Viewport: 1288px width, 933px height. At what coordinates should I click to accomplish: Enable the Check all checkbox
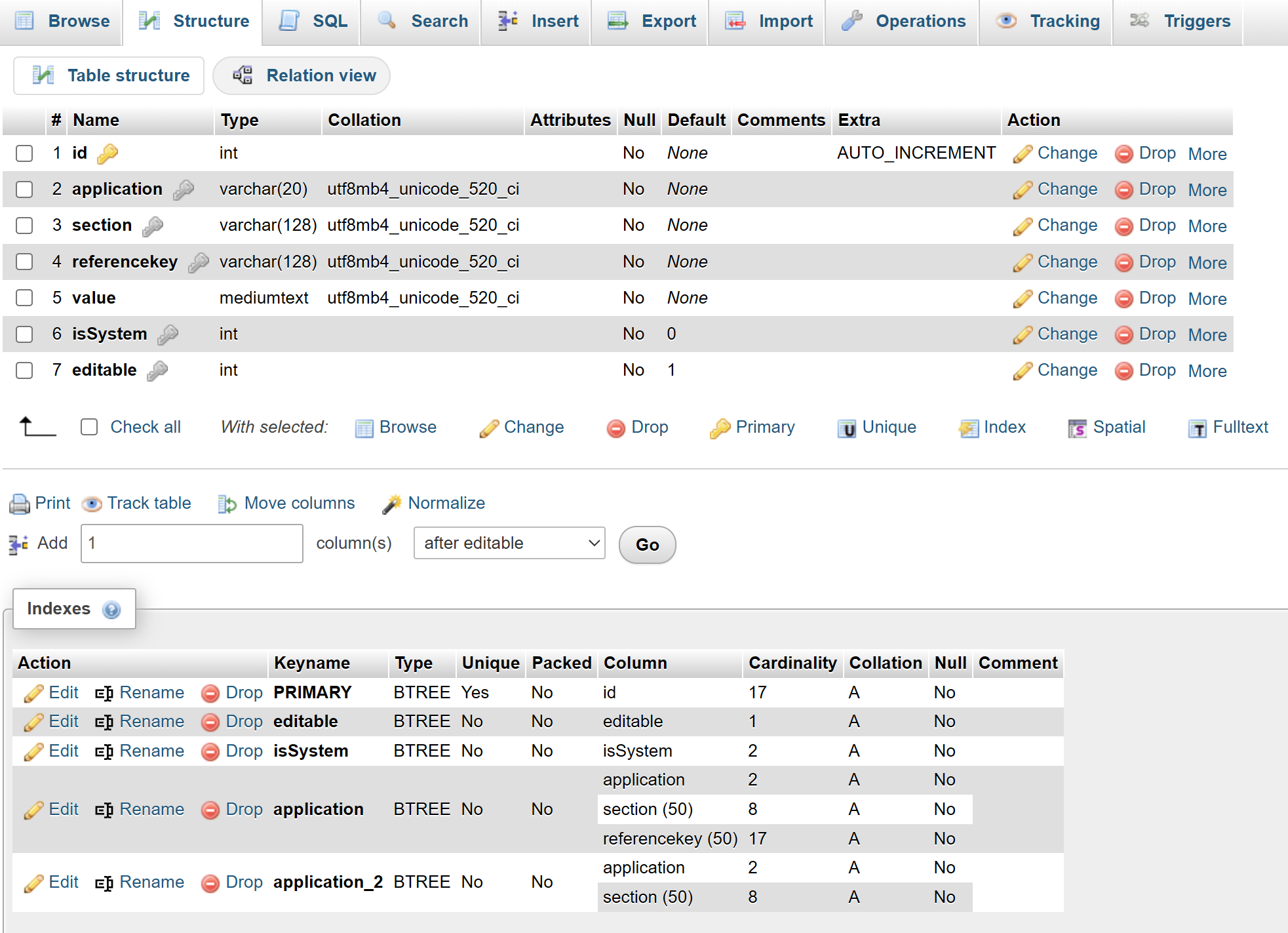tap(89, 427)
